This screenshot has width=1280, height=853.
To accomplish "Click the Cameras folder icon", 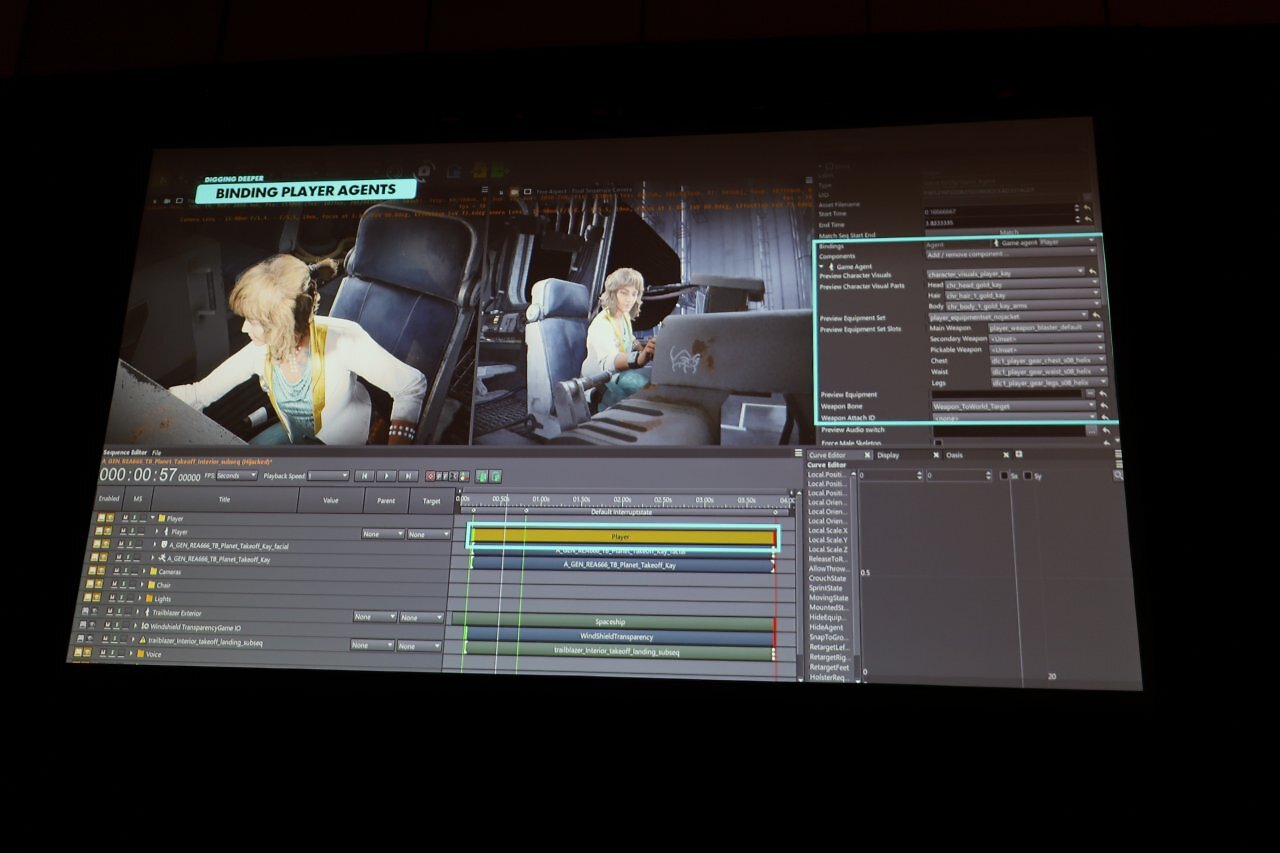I will pos(153,572).
